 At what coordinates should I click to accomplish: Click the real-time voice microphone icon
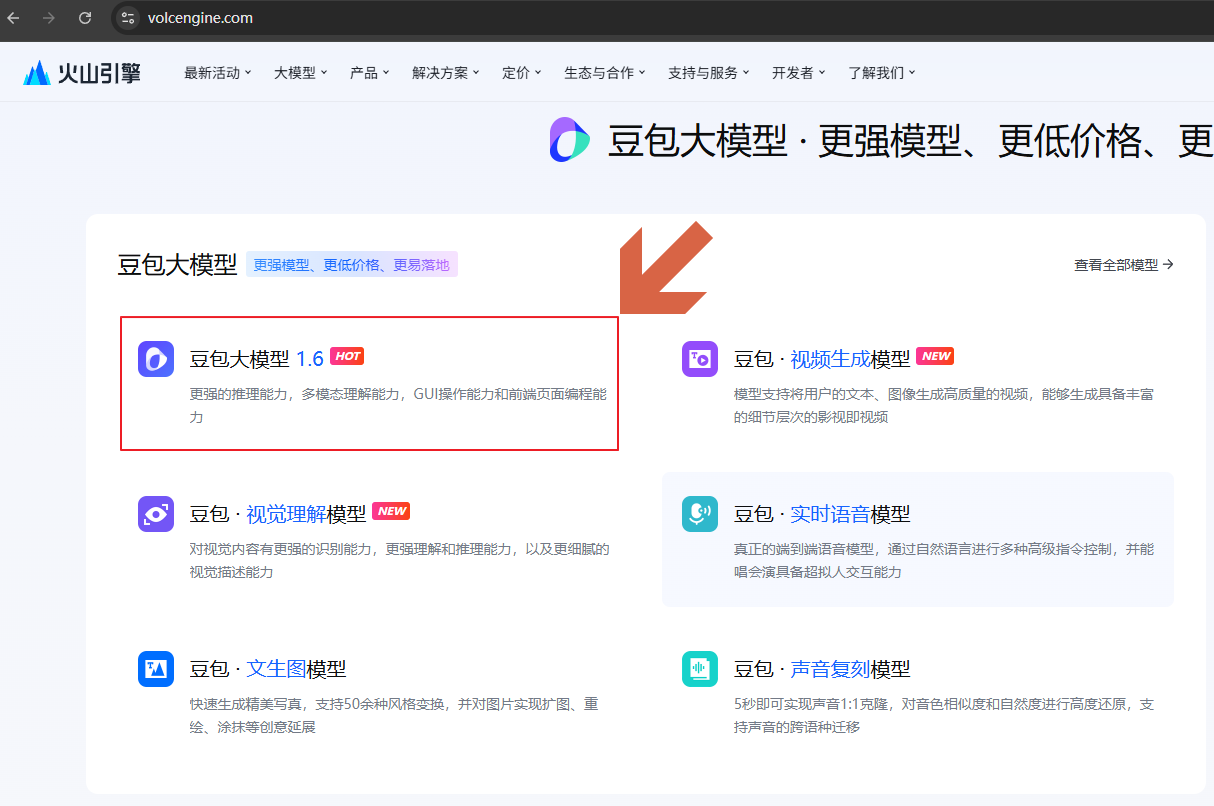pyautogui.click(x=700, y=514)
